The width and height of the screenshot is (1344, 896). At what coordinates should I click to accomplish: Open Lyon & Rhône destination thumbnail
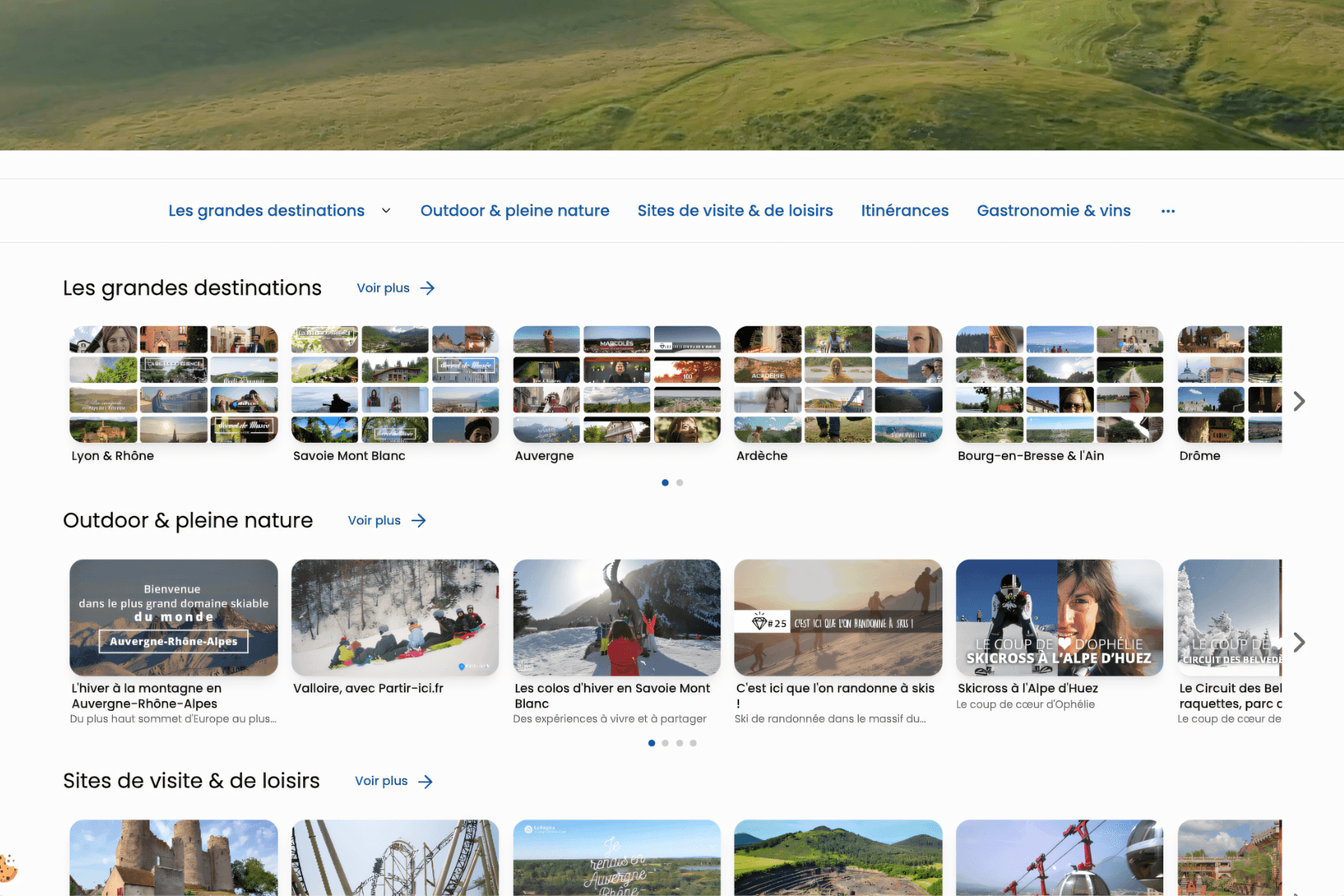tap(173, 385)
